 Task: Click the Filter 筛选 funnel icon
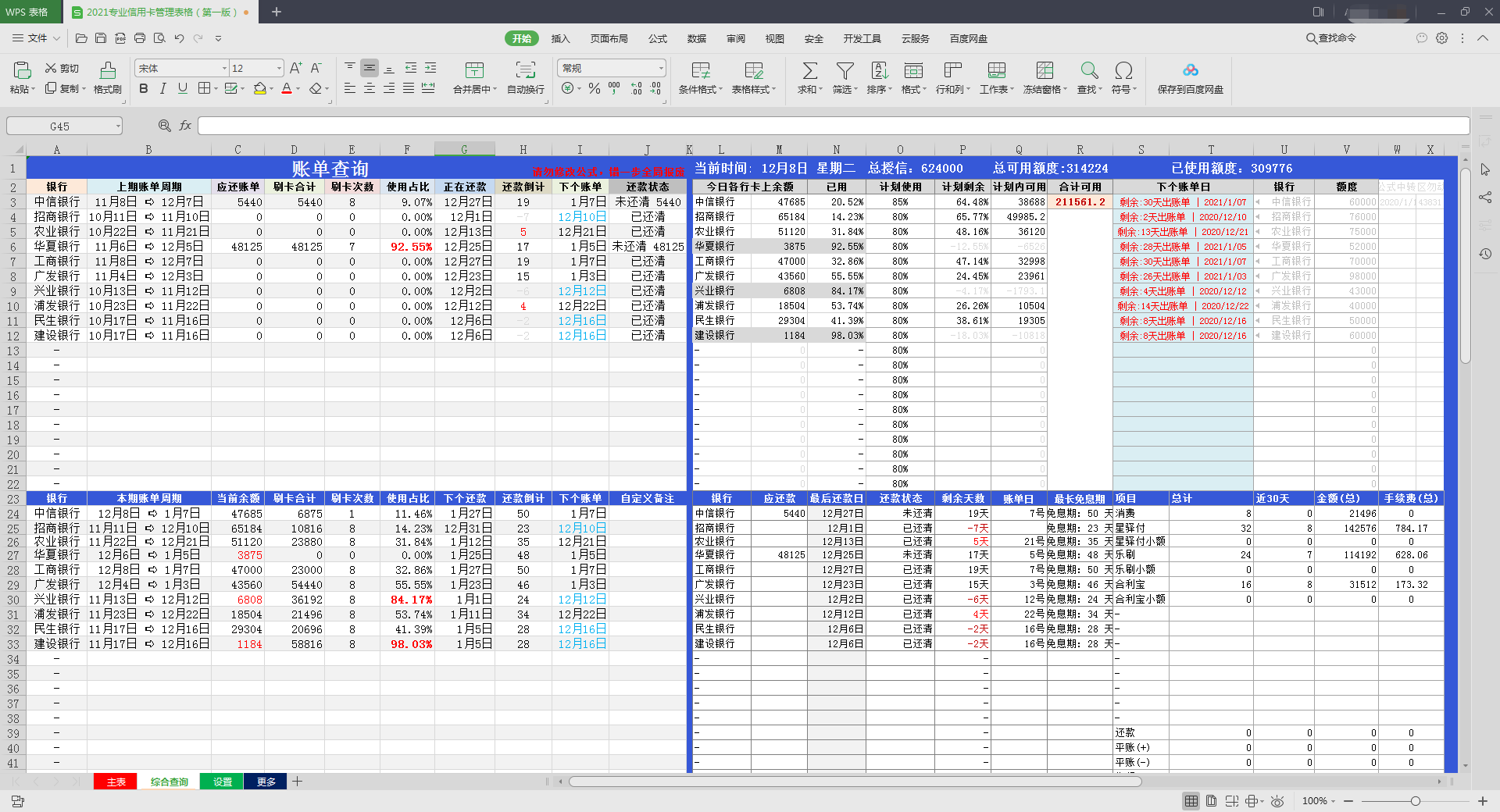click(x=845, y=71)
